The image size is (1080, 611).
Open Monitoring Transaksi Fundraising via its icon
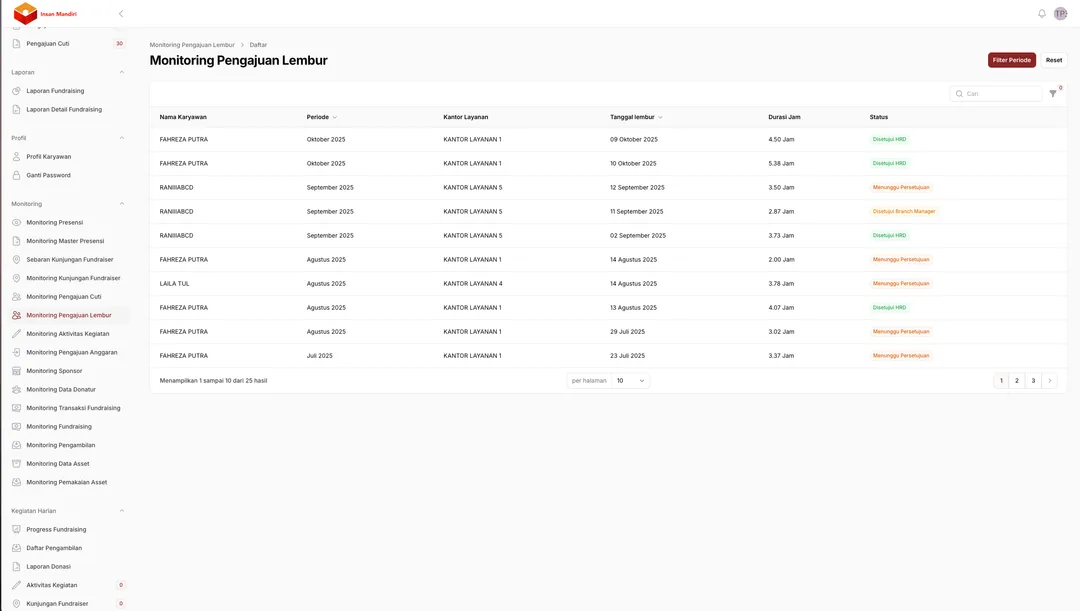tap(14, 406)
